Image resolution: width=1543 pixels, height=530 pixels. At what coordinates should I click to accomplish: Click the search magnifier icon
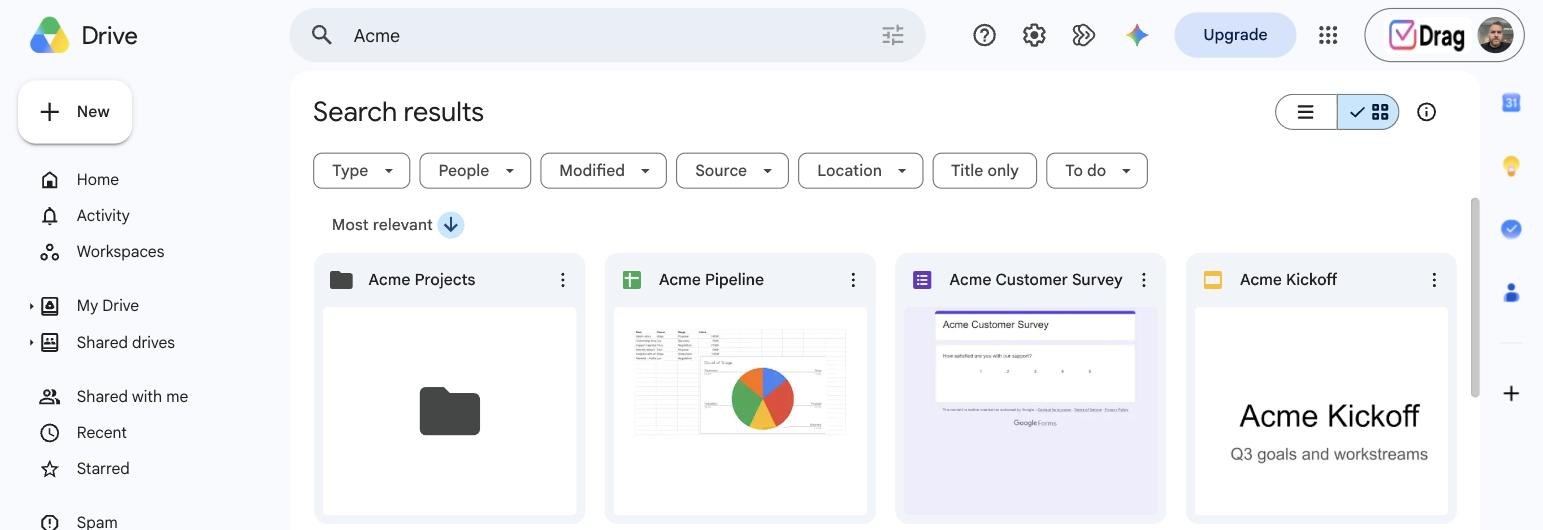click(x=321, y=35)
